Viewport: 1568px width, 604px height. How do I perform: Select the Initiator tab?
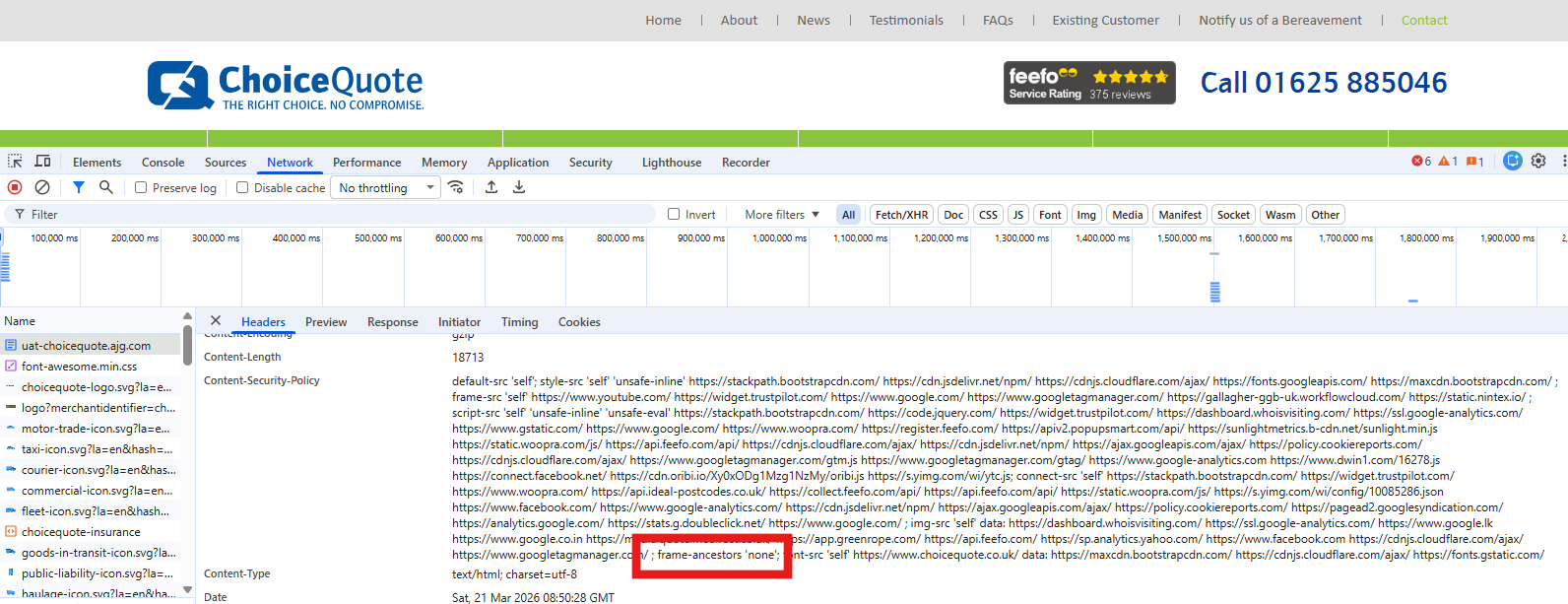pos(459,322)
